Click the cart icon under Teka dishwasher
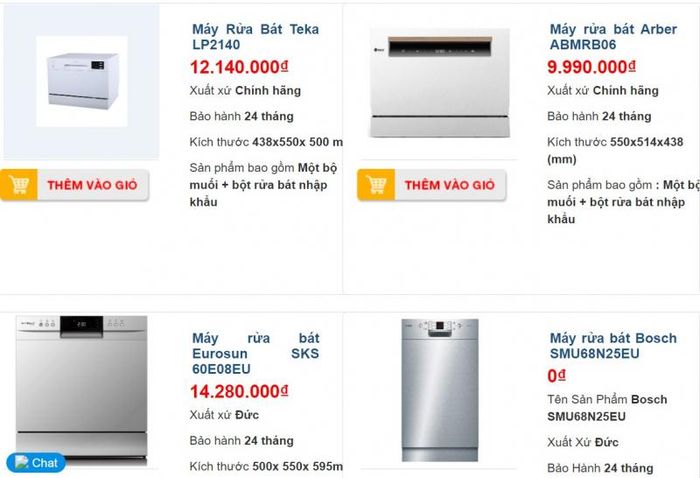 19,184
